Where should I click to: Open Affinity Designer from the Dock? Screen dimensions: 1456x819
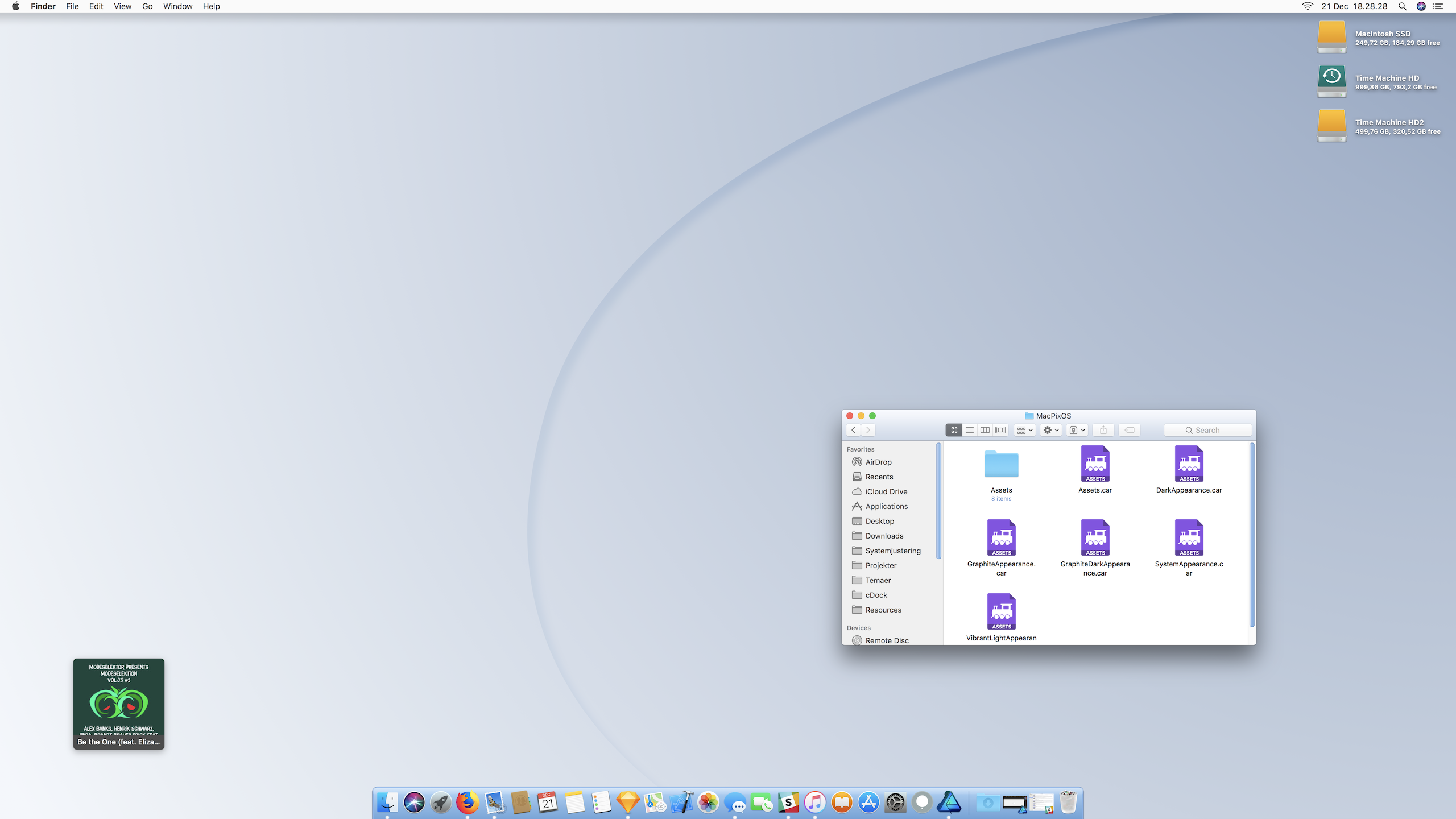tap(949, 803)
